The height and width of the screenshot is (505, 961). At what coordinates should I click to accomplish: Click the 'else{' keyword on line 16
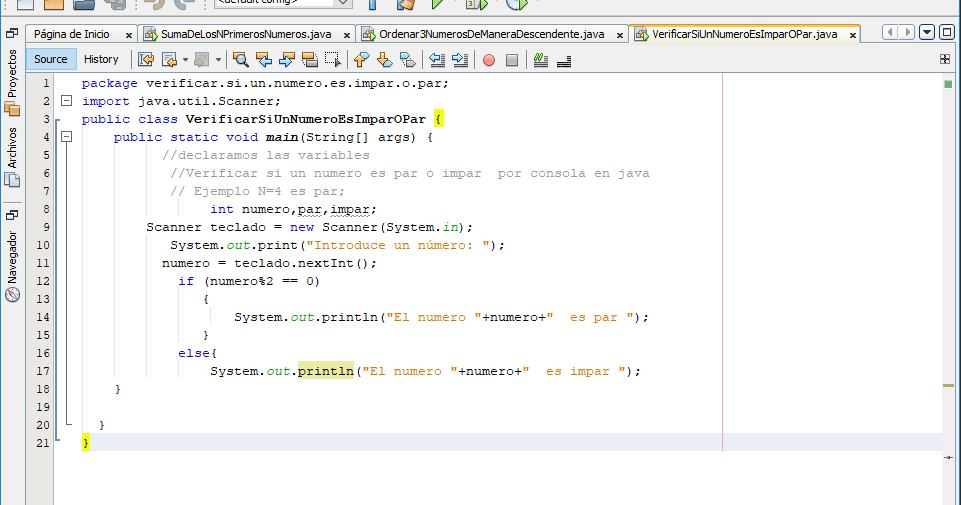point(197,353)
